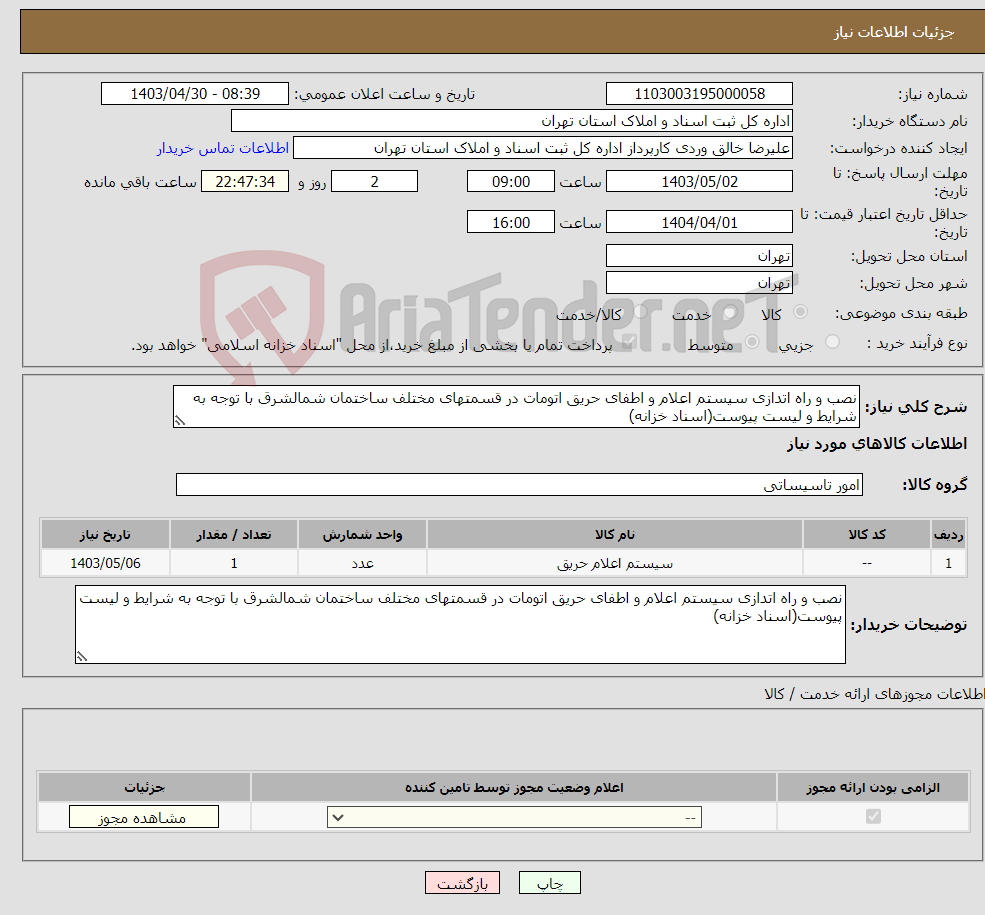The height and width of the screenshot is (915, 985).
Task: Select the کالا/خدمت radio button
Action: point(640,311)
